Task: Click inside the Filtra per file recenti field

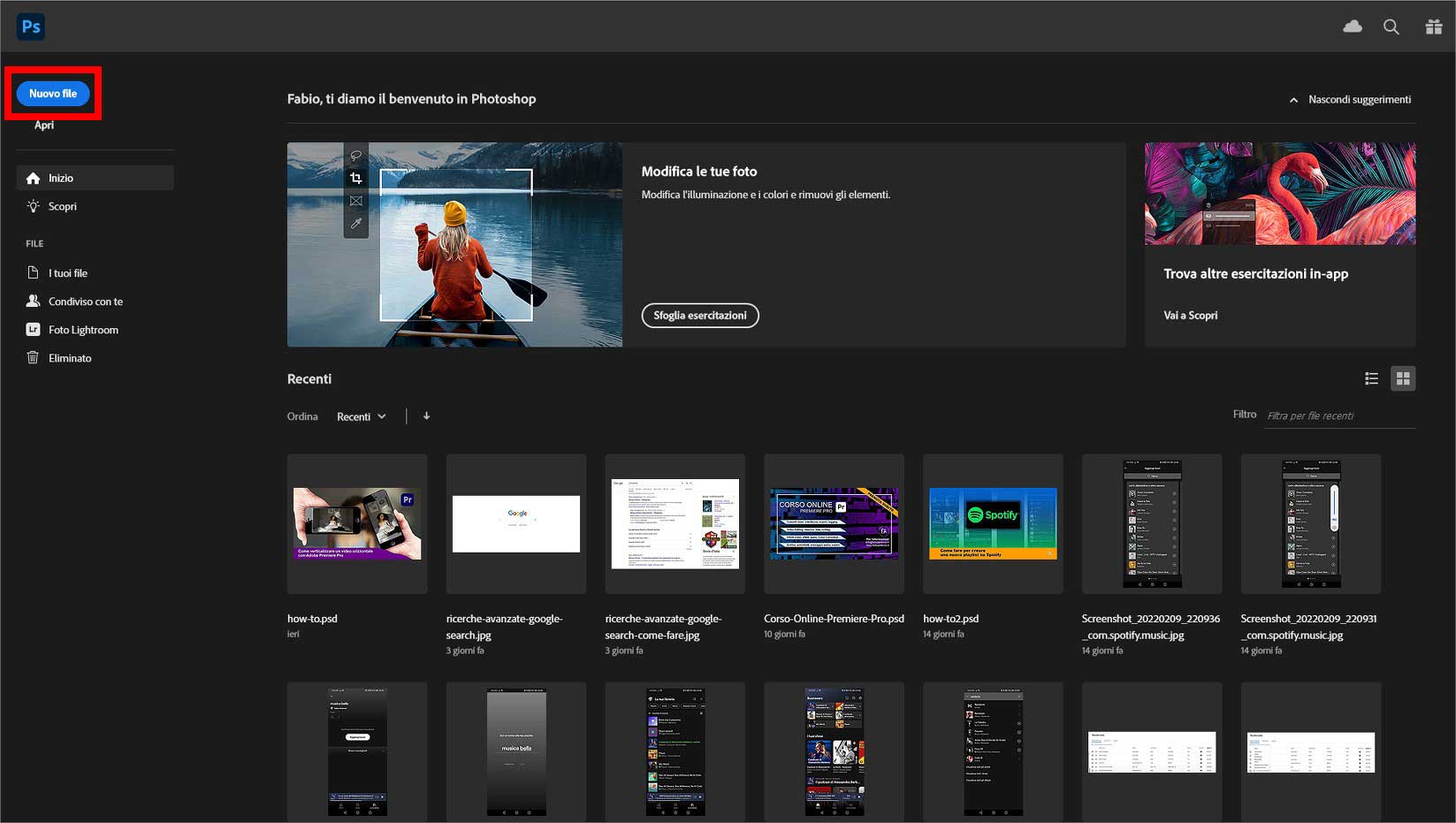Action: pos(1339,415)
